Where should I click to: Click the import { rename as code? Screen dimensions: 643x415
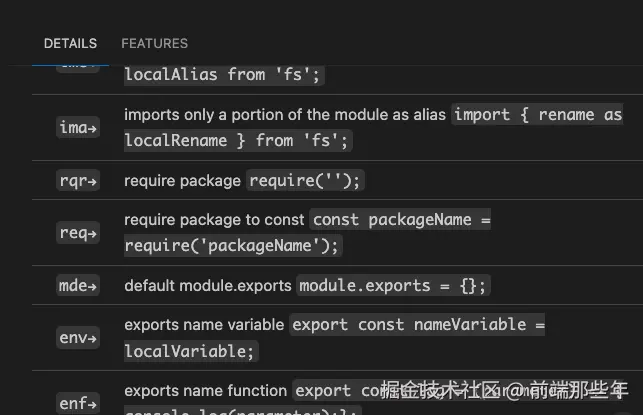click(538, 114)
